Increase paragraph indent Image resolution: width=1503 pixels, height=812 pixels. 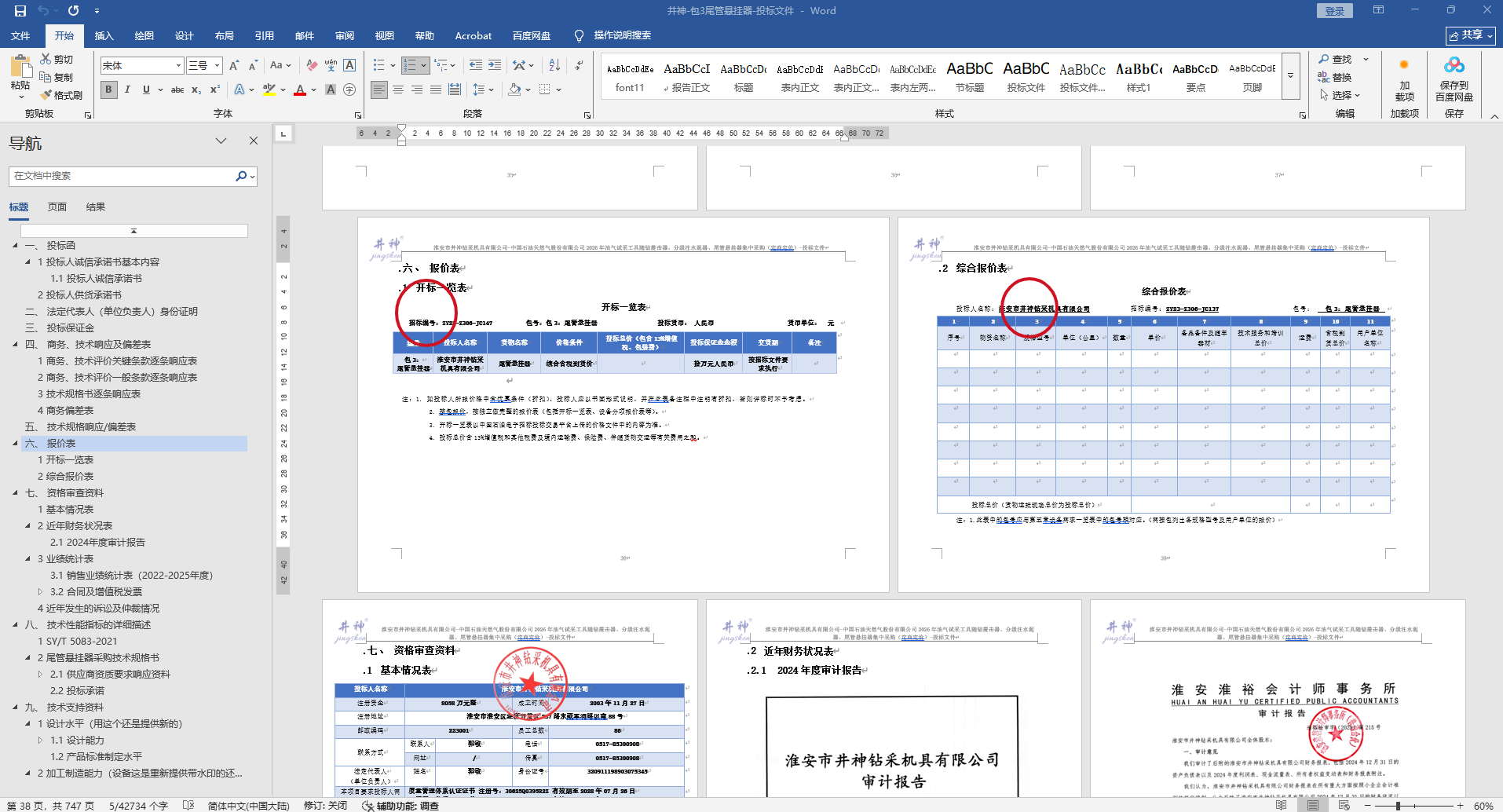coord(495,65)
